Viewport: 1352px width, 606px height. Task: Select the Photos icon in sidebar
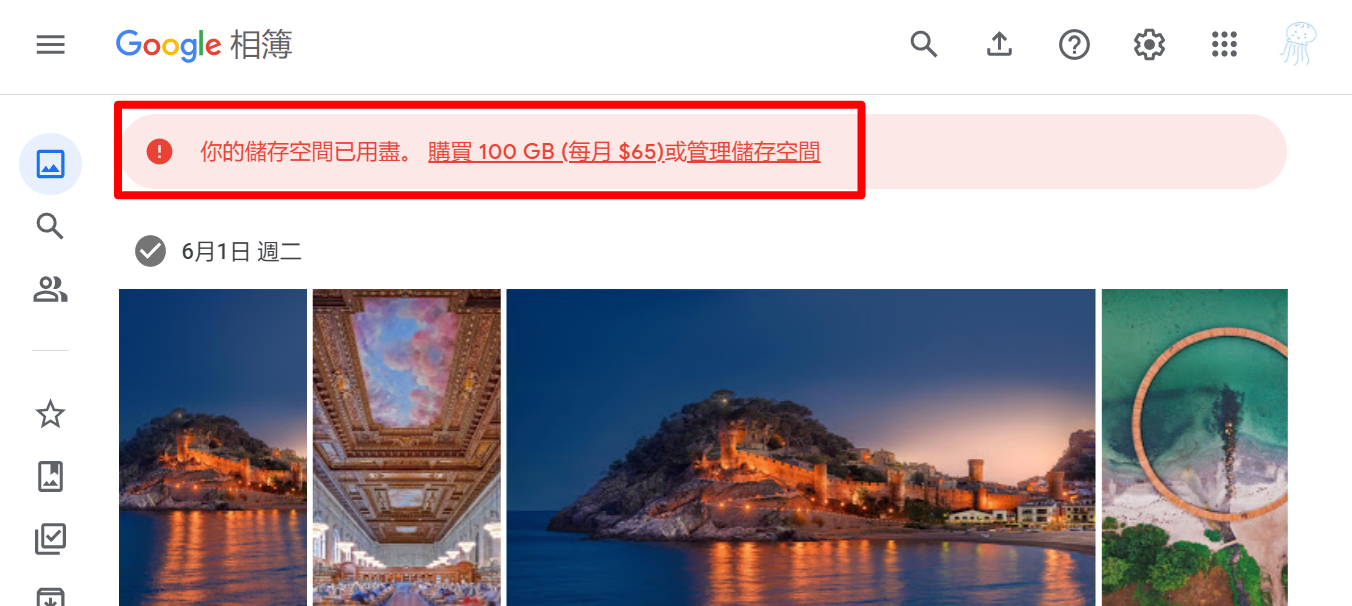click(50, 163)
